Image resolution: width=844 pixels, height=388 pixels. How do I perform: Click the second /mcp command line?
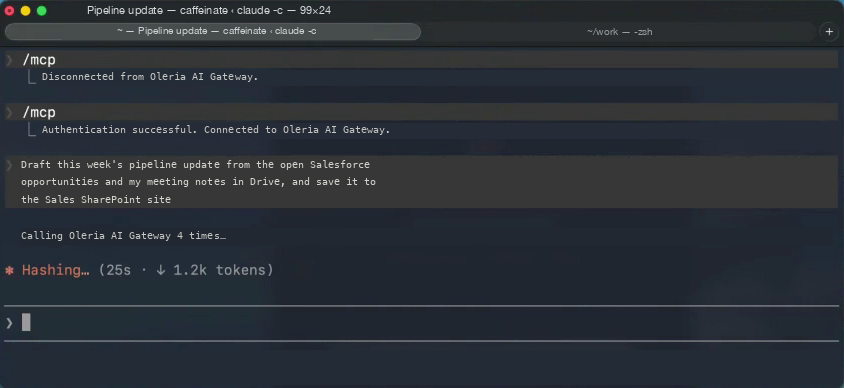[422, 112]
